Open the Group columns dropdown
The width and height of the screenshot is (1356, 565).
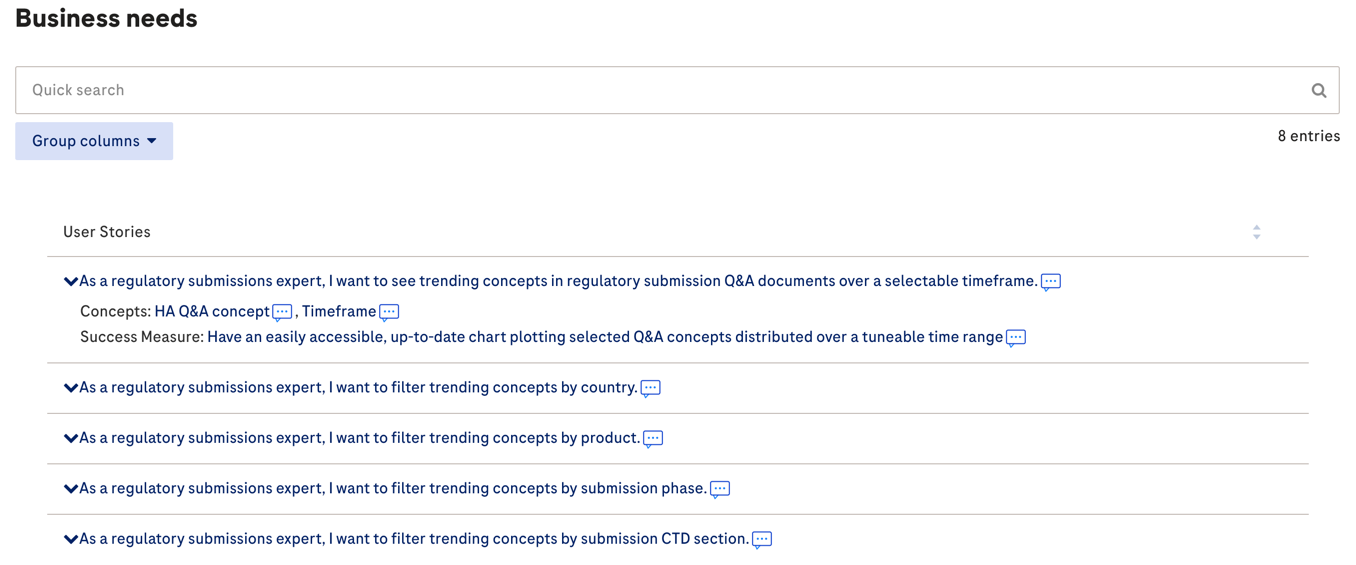pos(94,141)
